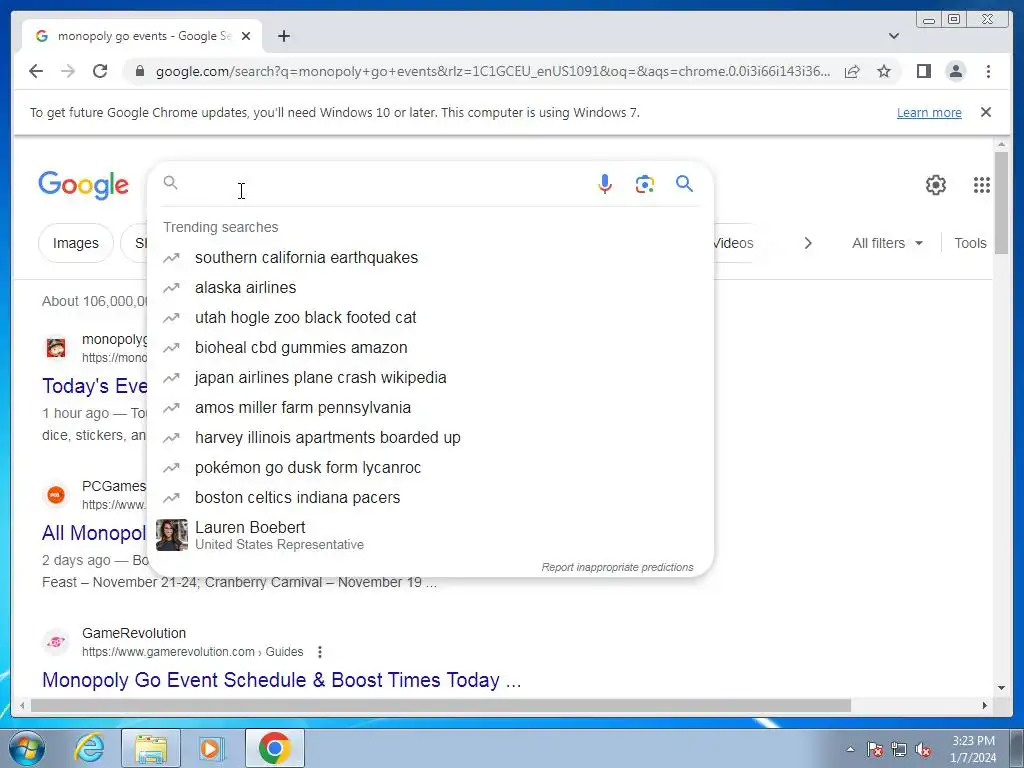Screen dimensions: 1024x768
Task: Dismiss the Chrome update notification bar
Action: (x=985, y=112)
